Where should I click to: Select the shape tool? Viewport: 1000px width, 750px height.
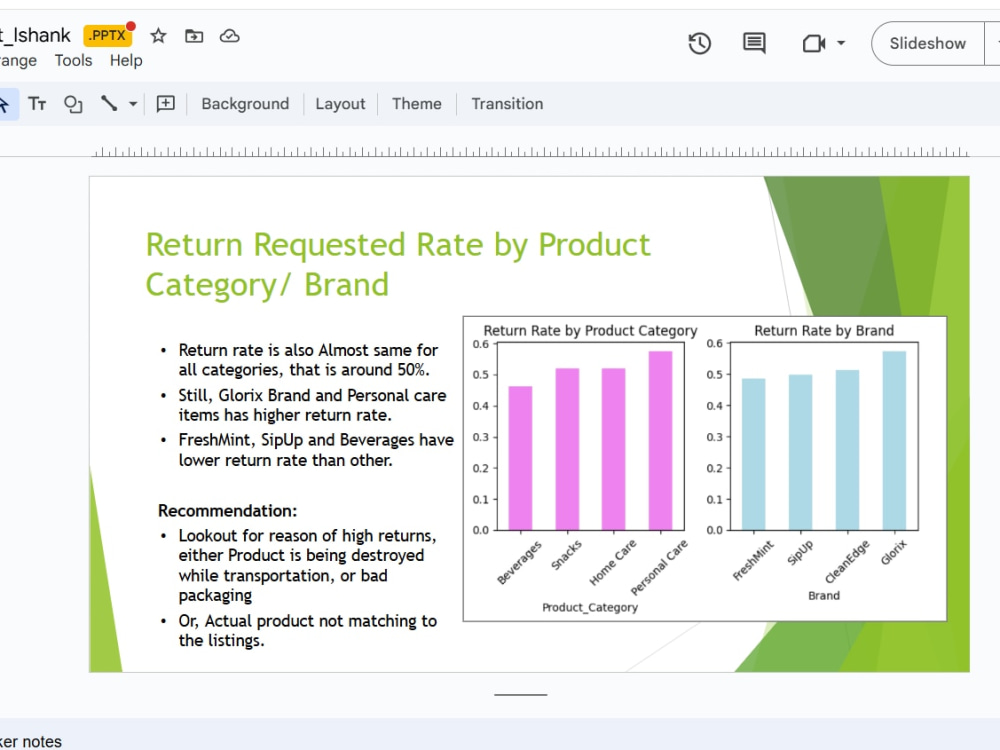(x=73, y=103)
